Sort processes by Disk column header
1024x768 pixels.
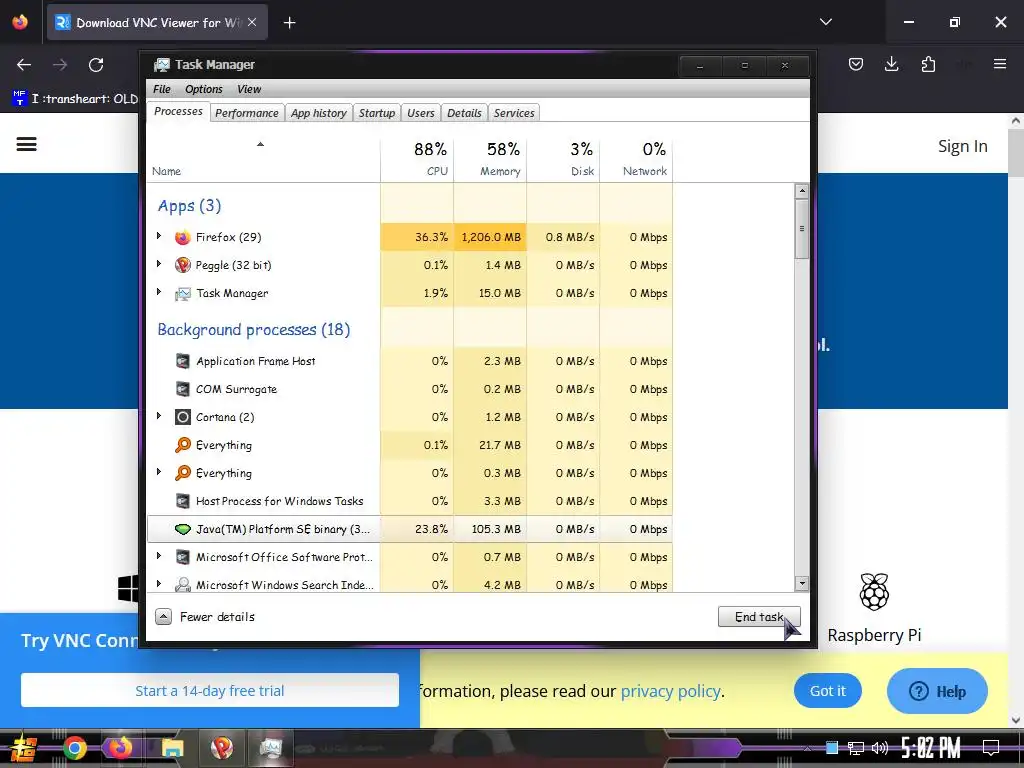click(564, 159)
